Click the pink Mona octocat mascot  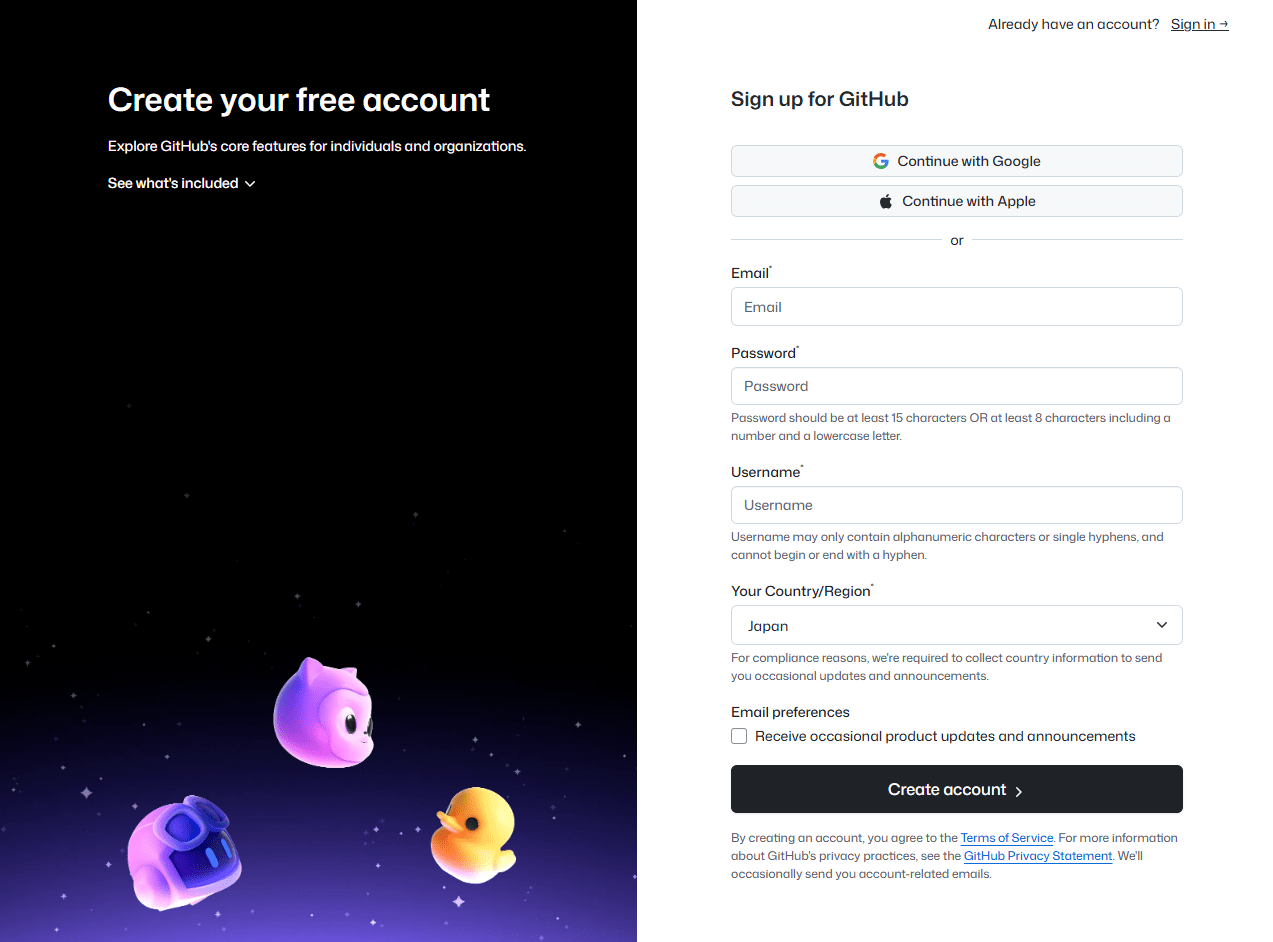point(322,712)
